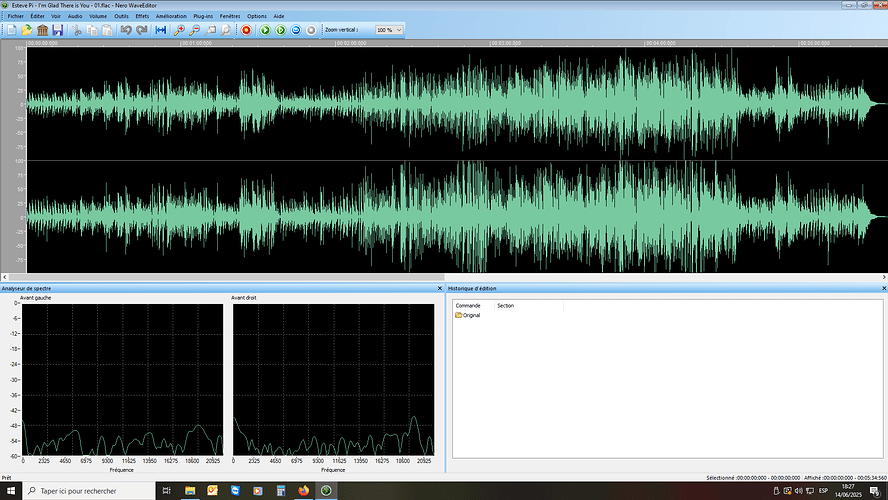Image resolution: width=888 pixels, height=500 pixels.
Task: Toggle loop playback with the blue button
Action: [296, 30]
